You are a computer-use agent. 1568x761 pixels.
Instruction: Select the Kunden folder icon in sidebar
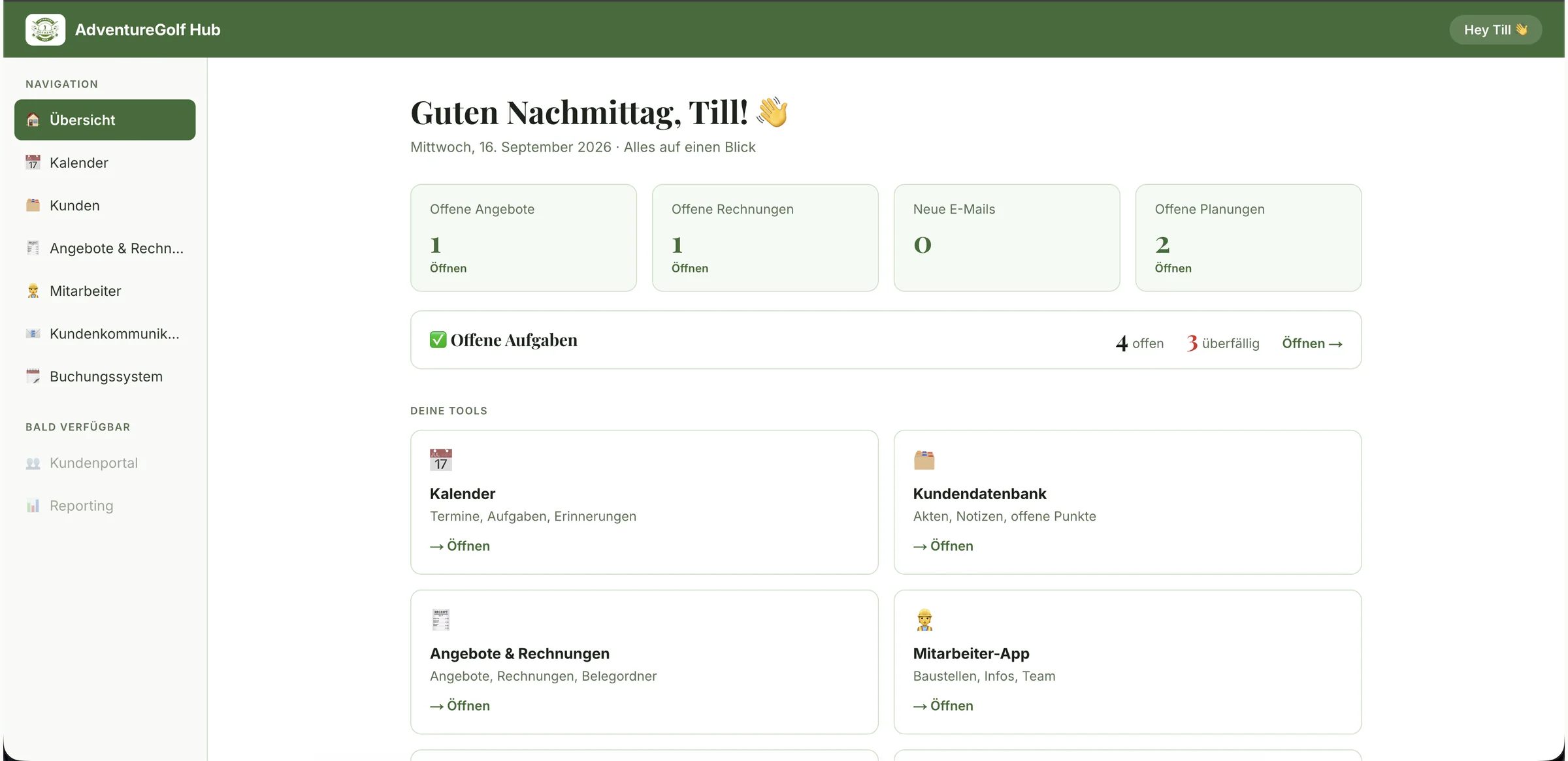coord(33,205)
